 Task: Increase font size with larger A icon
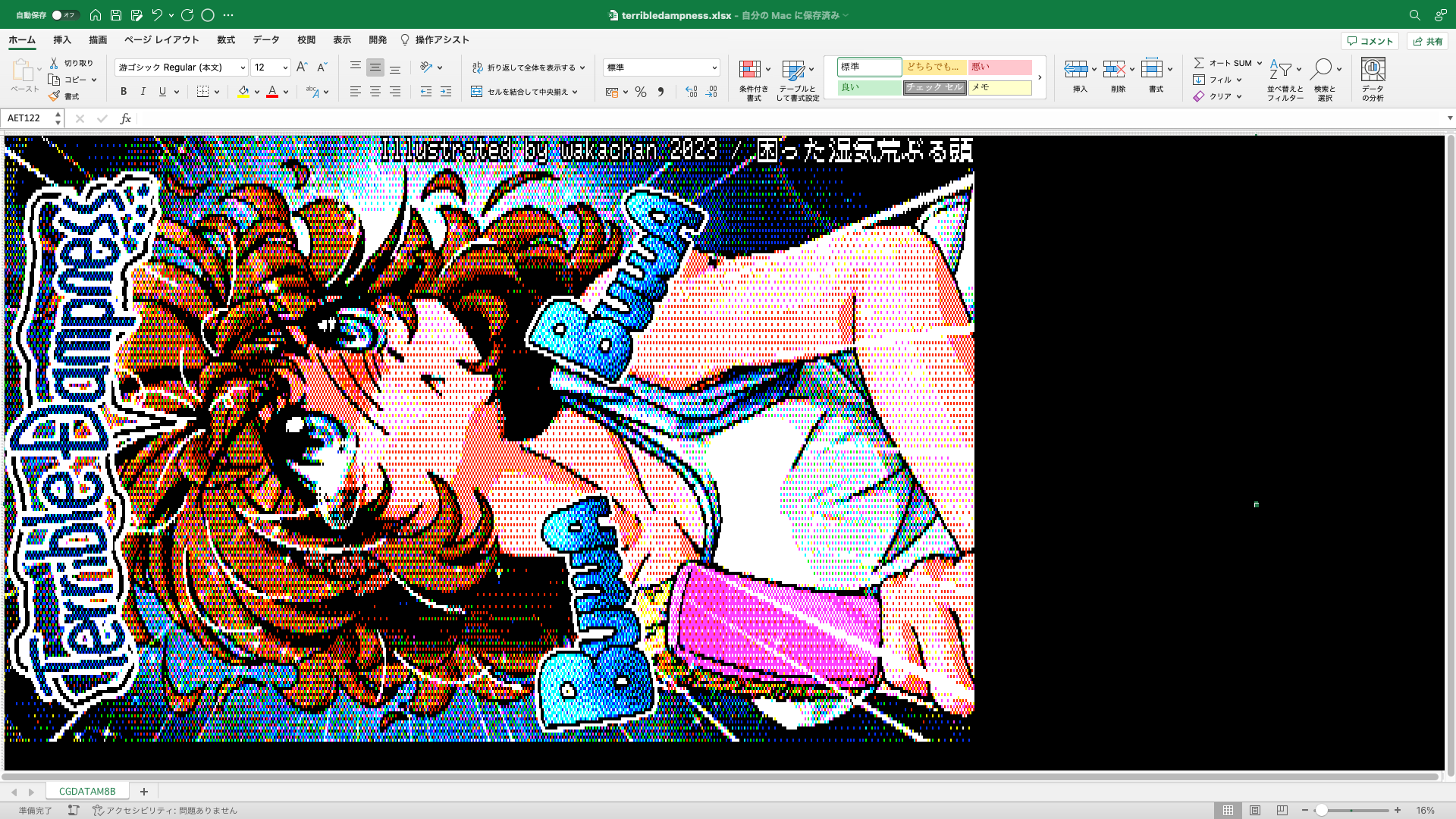pos(302,67)
